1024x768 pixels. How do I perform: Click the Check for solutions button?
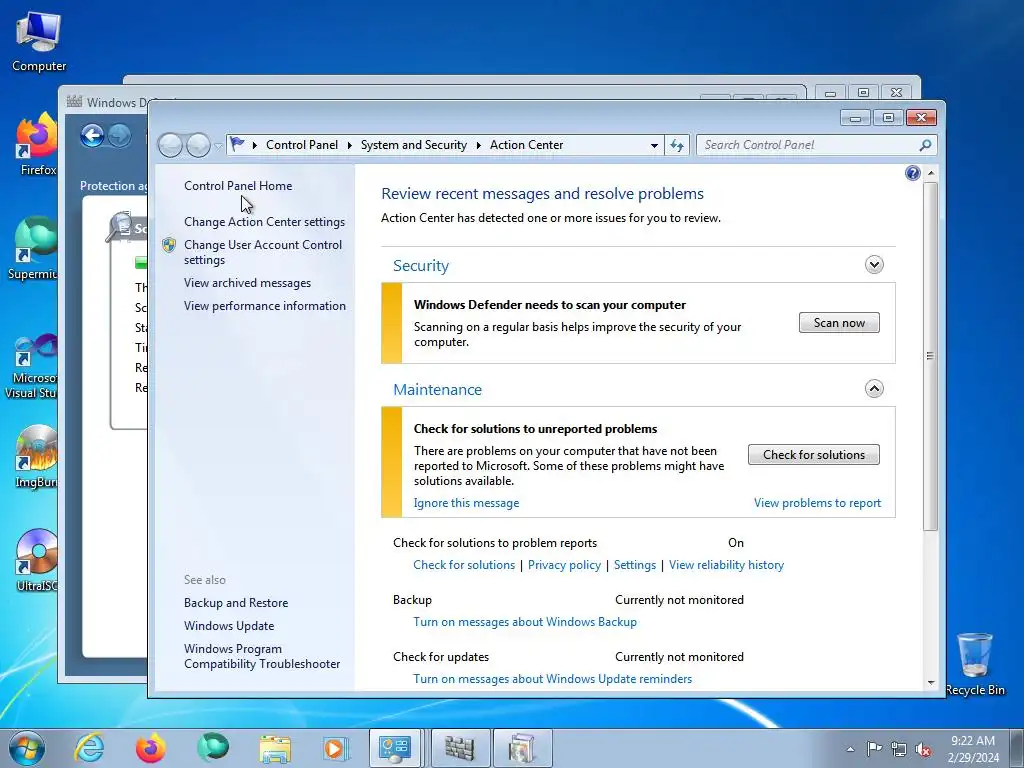[x=814, y=455]
